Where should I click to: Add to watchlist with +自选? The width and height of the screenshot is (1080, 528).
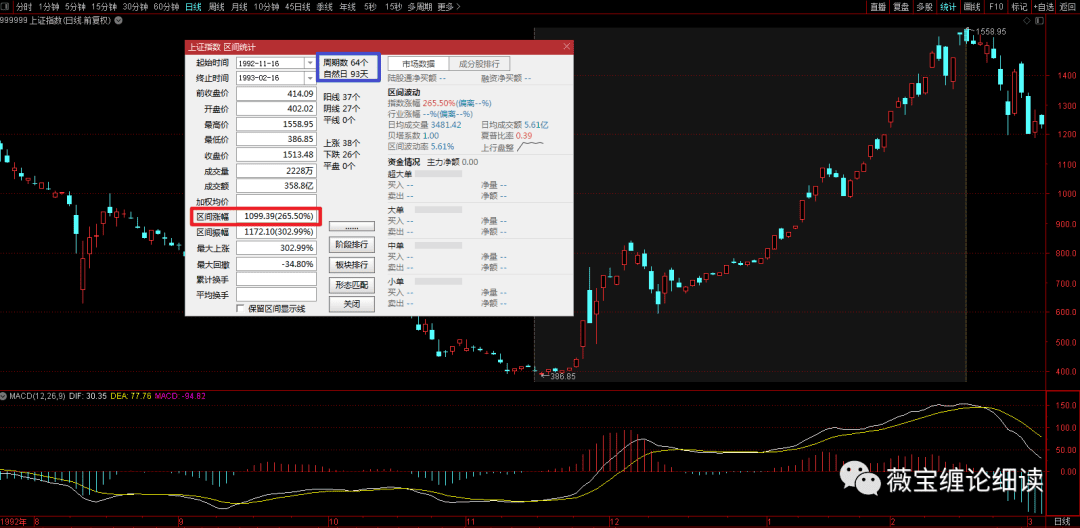coord(1043,7)
